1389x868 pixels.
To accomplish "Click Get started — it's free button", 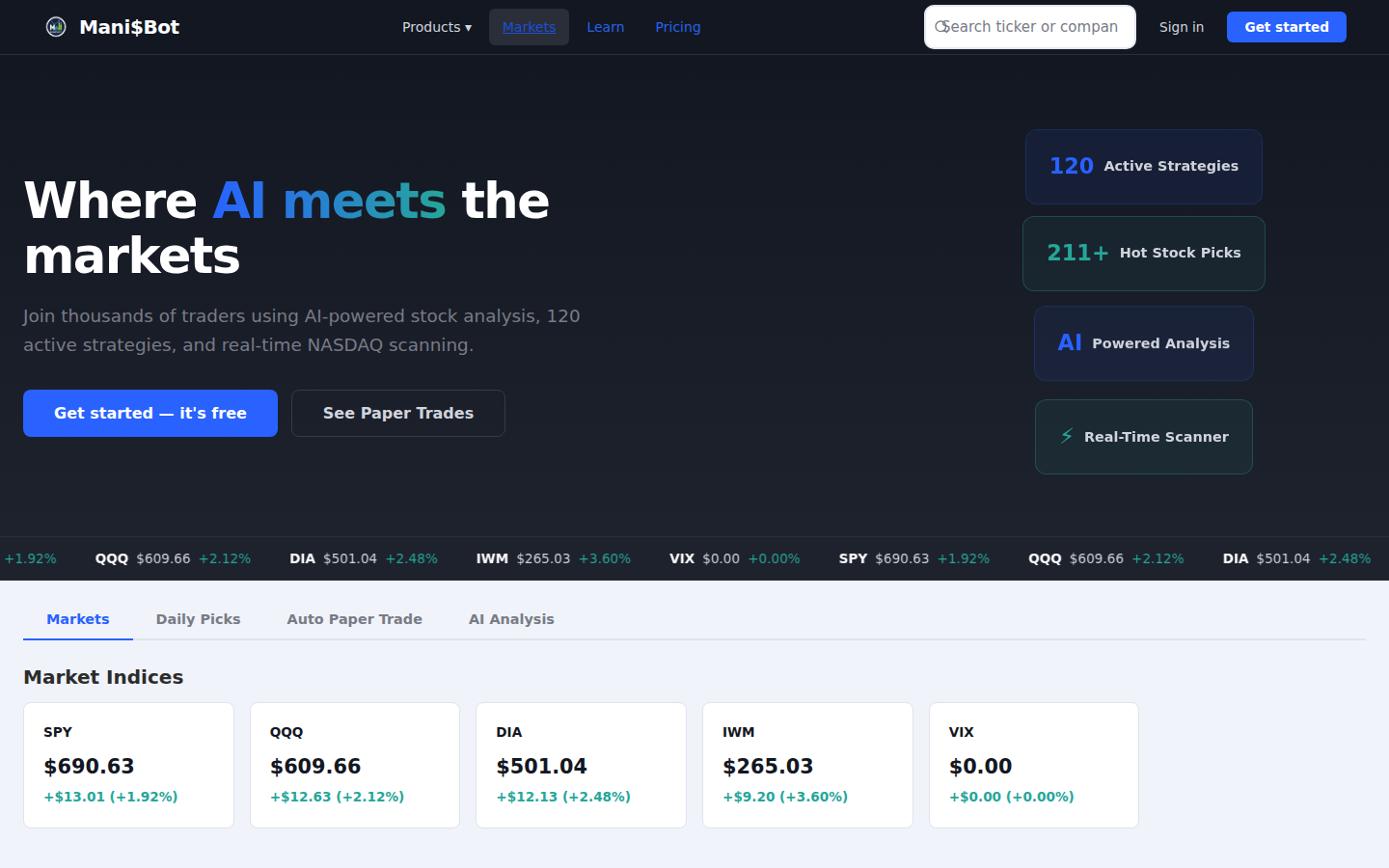I will pyautogui.click(x=150, y=413).
